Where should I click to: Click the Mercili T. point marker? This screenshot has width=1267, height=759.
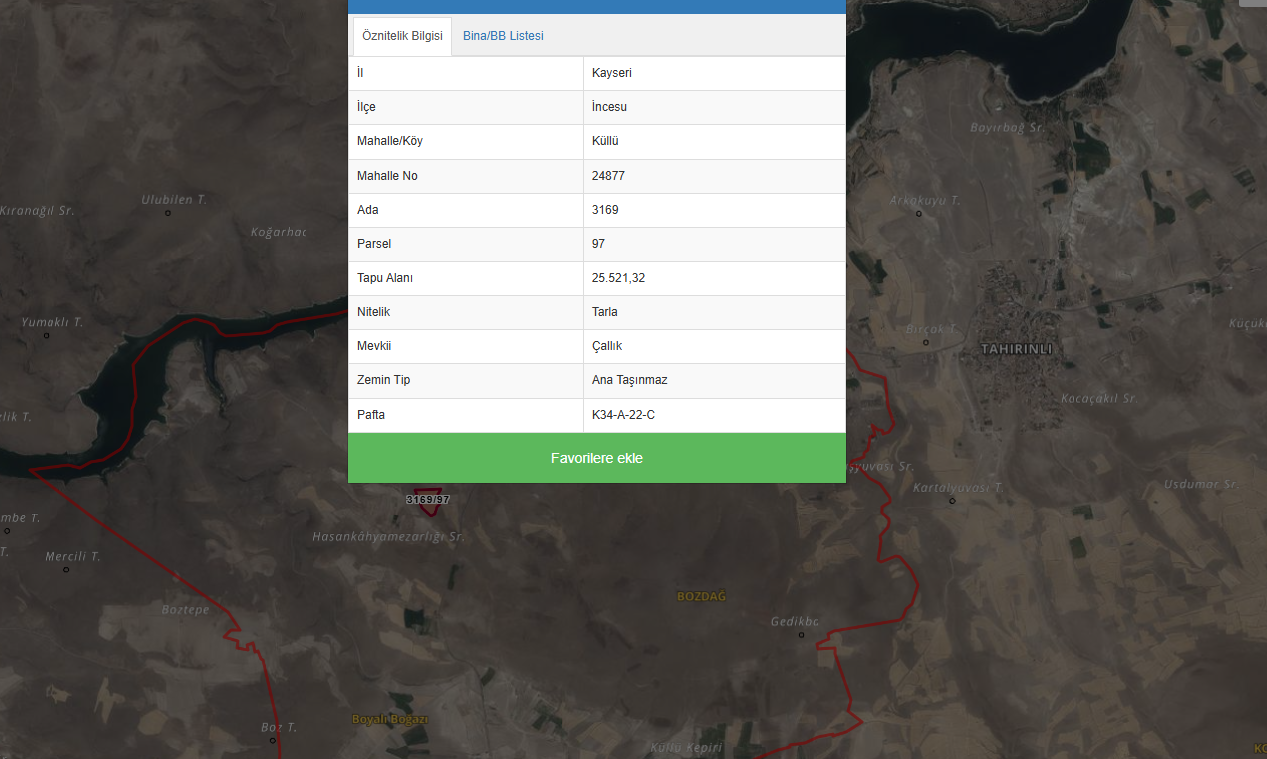point(66,569)
